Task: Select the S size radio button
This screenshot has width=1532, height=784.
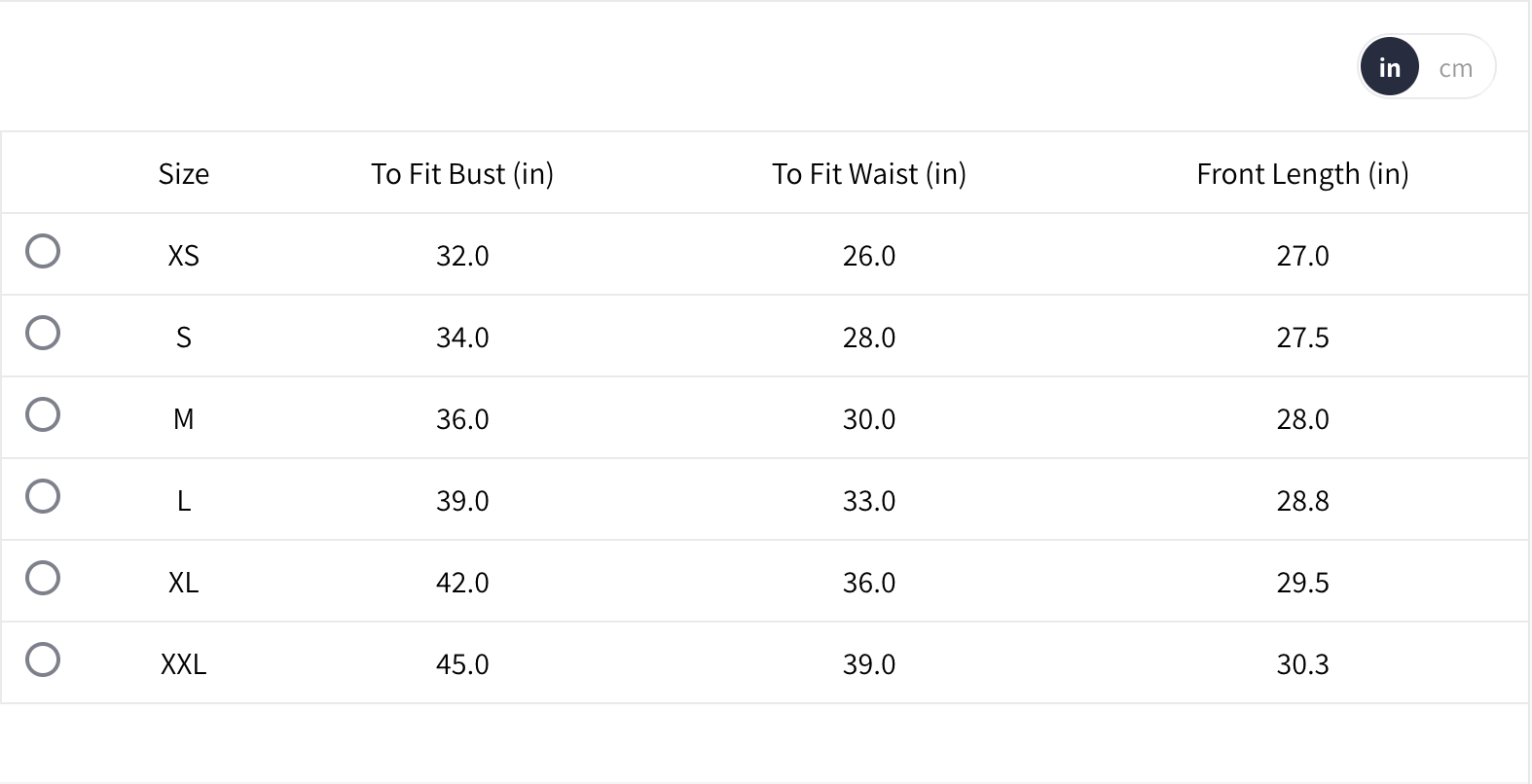Action: (x=43, y=333)
